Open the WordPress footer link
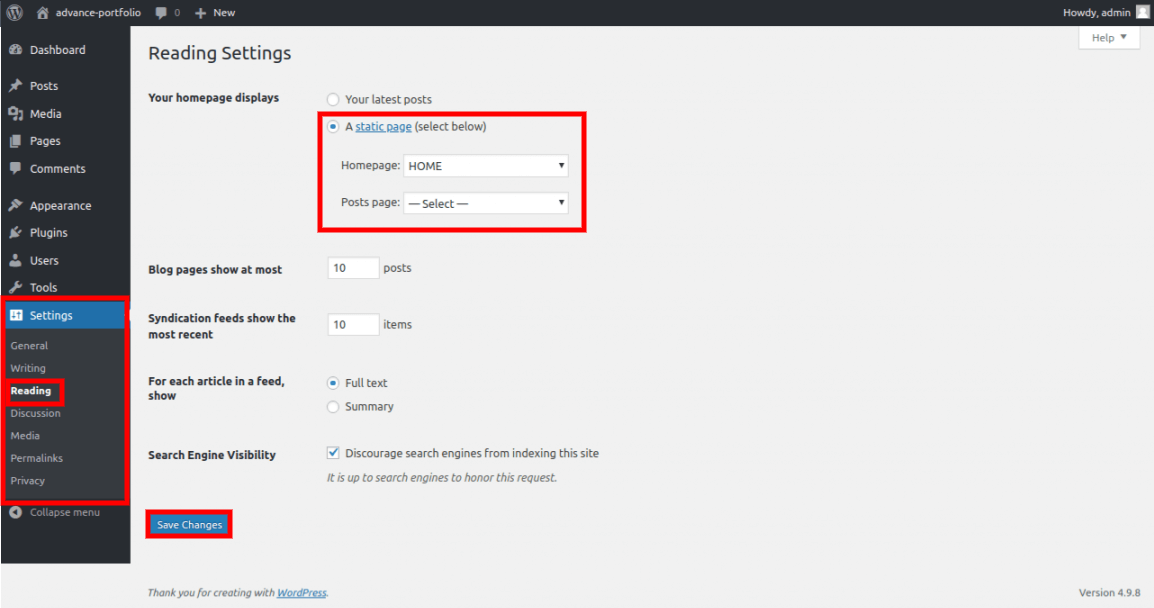Image resolution: width=1154 pixels, height=608 pixels. (x=302, y=593)
